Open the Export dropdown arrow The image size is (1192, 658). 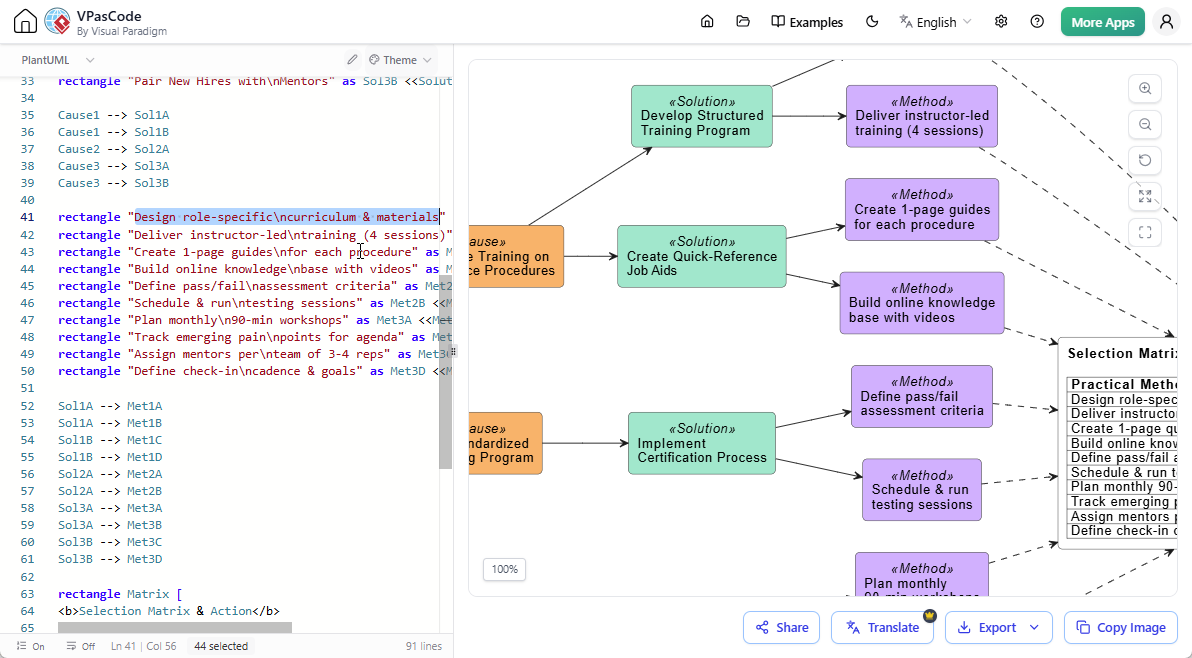pyautogui.click(x=1035, y=628)
